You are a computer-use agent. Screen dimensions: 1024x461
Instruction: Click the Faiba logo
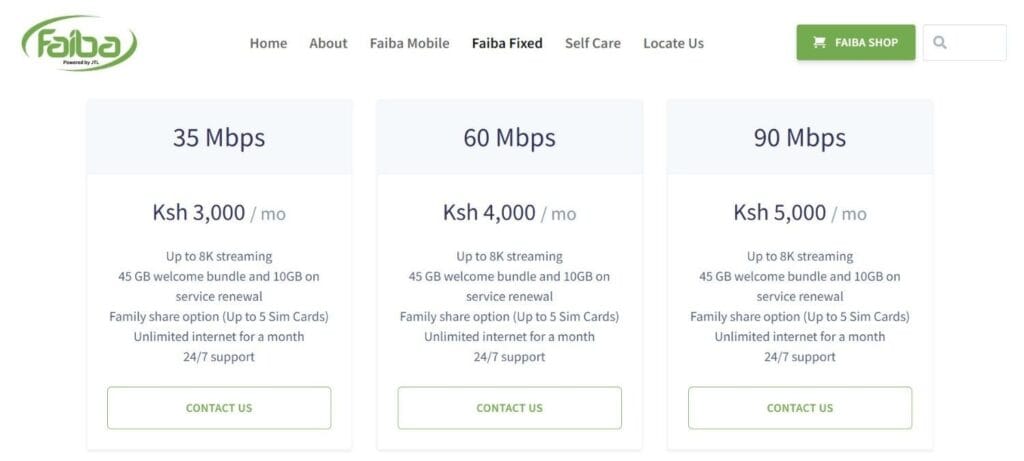tap(79, 43)
